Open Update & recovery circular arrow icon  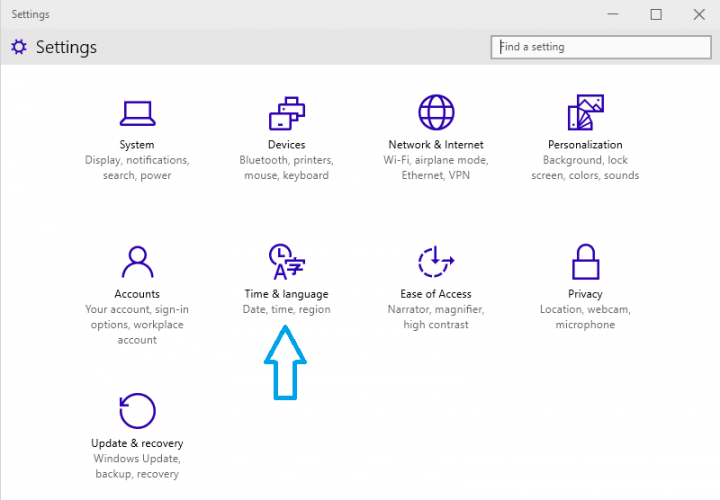coord(137,410)
